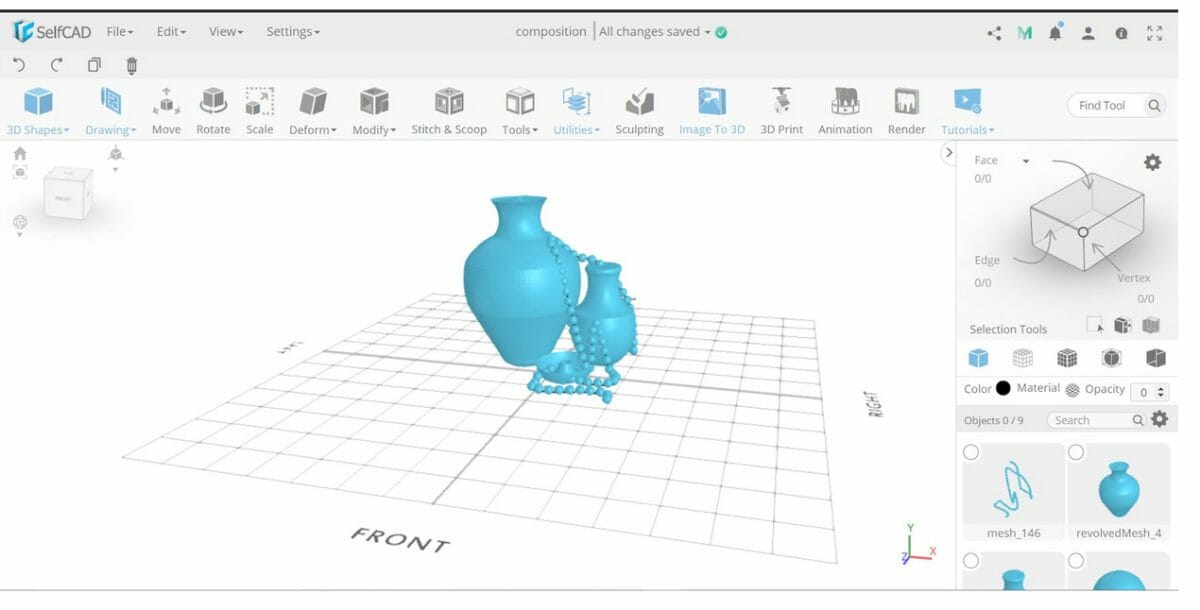Expand the 3D Shapes dropdown
The height and width of the screenshot is (610, 1200).
(x=38, y=130)
